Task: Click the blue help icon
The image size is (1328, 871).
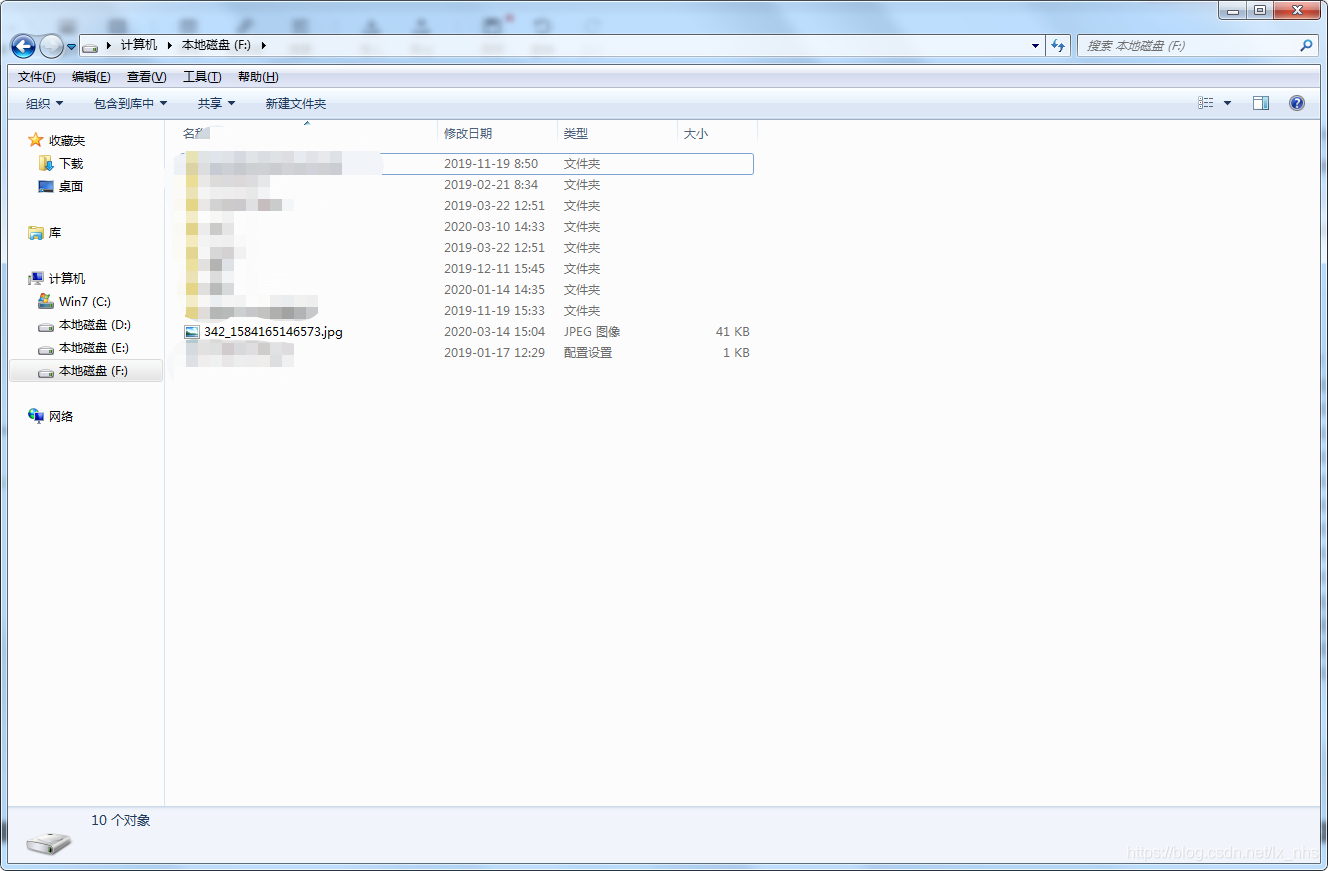Action: point(1297,103)
